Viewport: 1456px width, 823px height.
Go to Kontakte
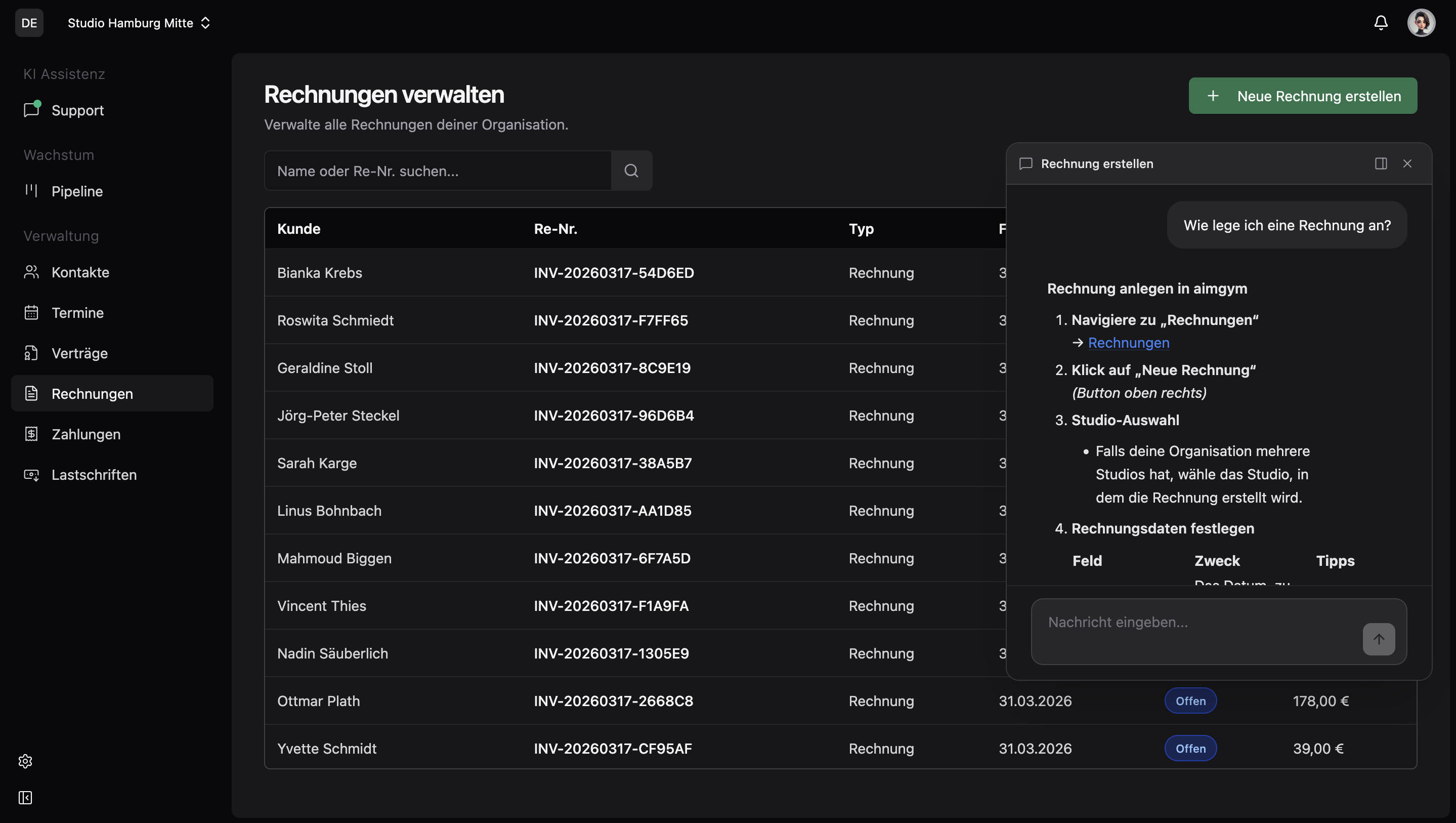(112, 272)
